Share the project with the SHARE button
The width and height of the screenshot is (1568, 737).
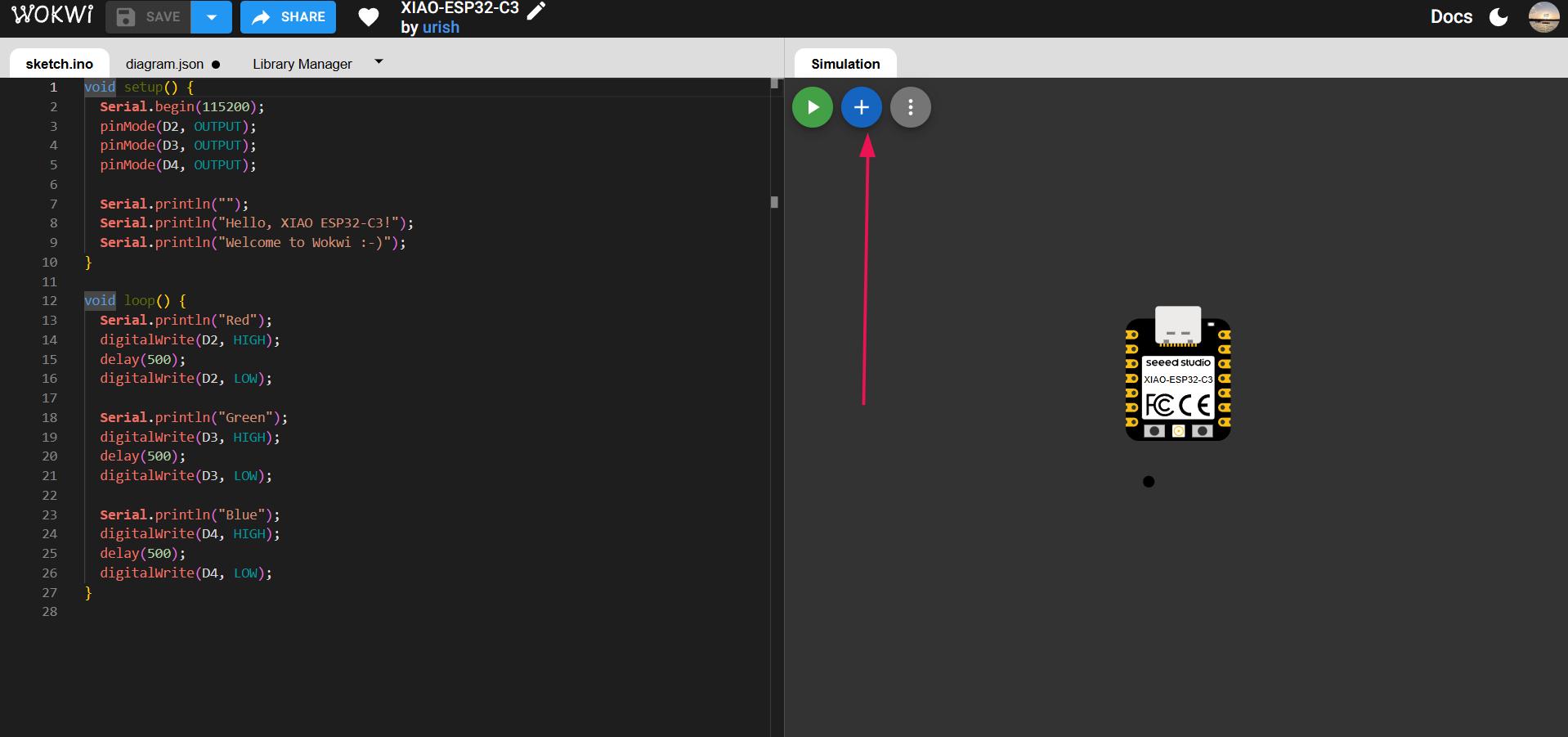(288, 17)
